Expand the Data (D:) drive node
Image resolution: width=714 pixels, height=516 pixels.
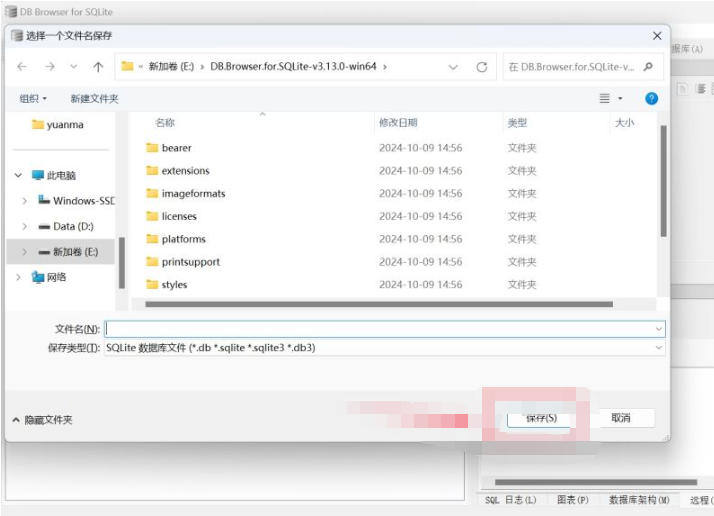point(24,226)
